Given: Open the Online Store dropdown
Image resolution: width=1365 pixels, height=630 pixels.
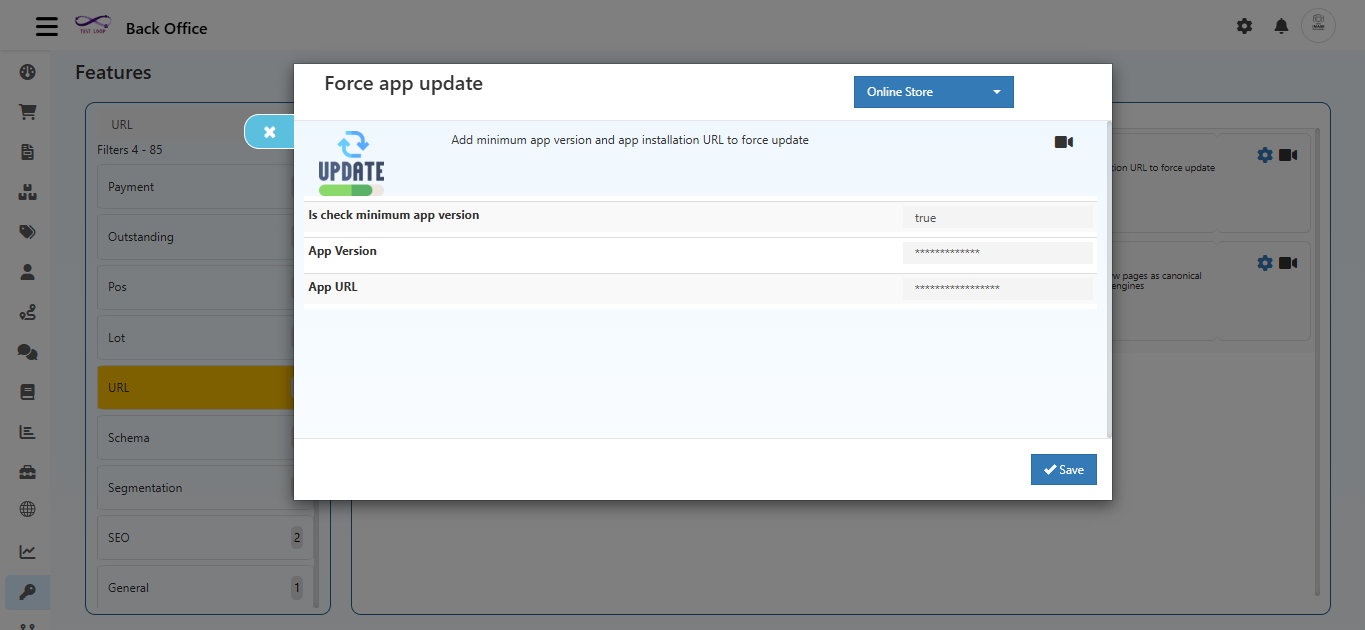Looking at the screenshot, I should click(932, 91).
